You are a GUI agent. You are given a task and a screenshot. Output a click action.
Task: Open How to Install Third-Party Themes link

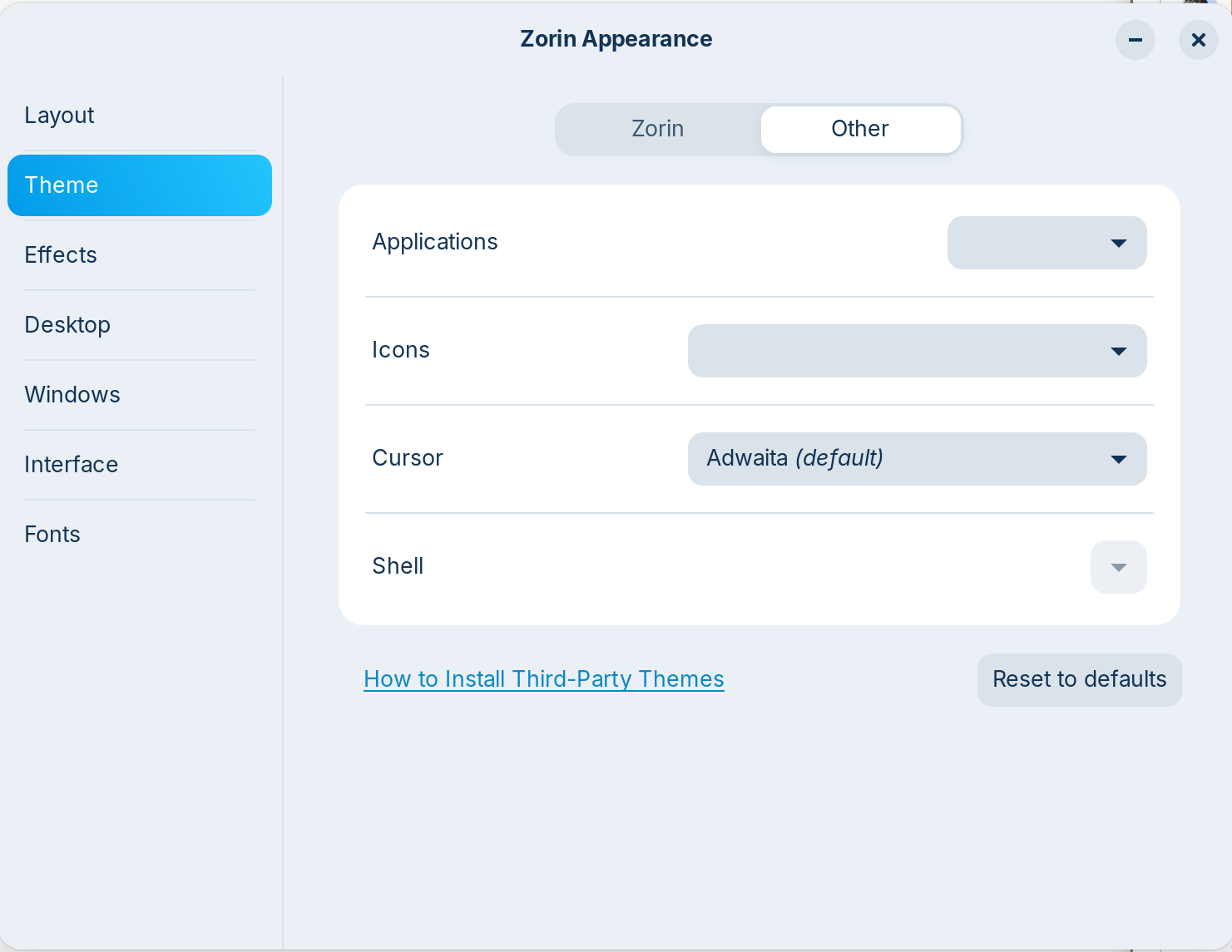tap(544, 679)
